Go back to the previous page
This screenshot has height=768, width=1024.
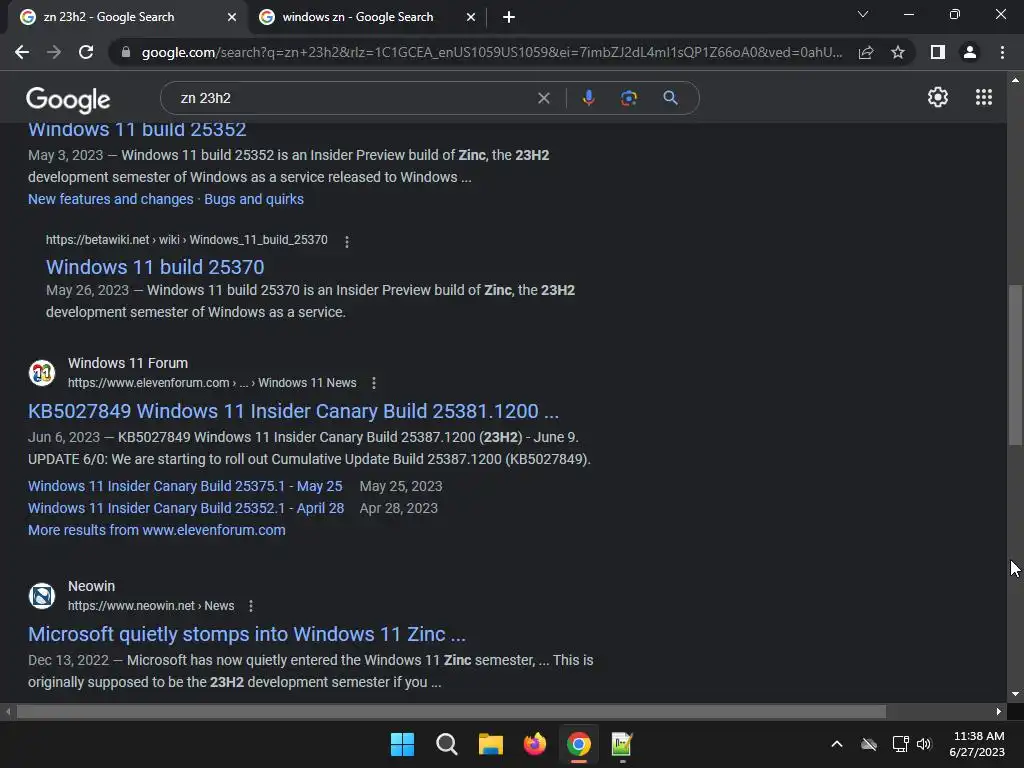pyautogui.click(x=22, y=52)
